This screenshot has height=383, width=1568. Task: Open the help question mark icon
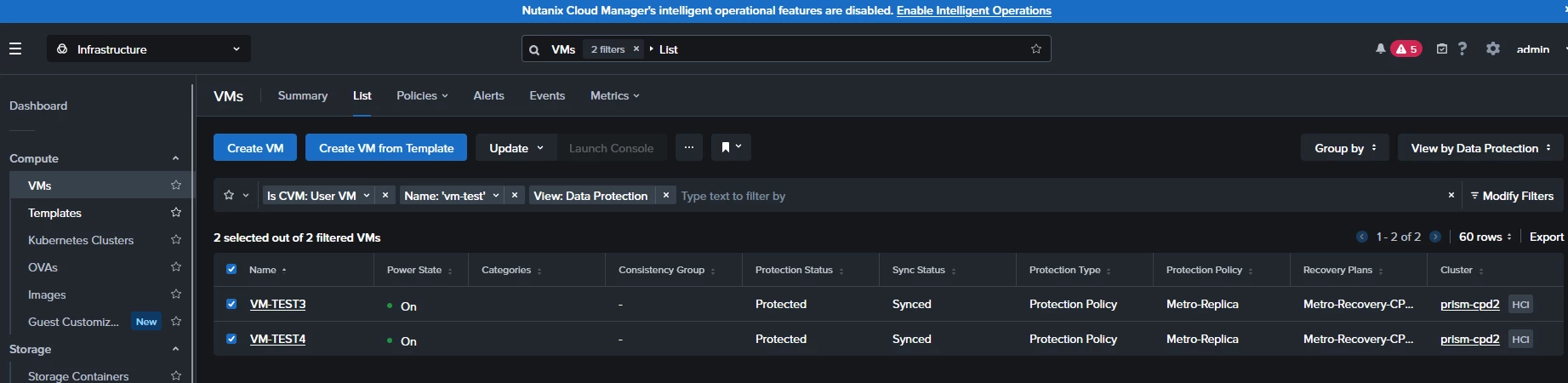coord(1462,49)
